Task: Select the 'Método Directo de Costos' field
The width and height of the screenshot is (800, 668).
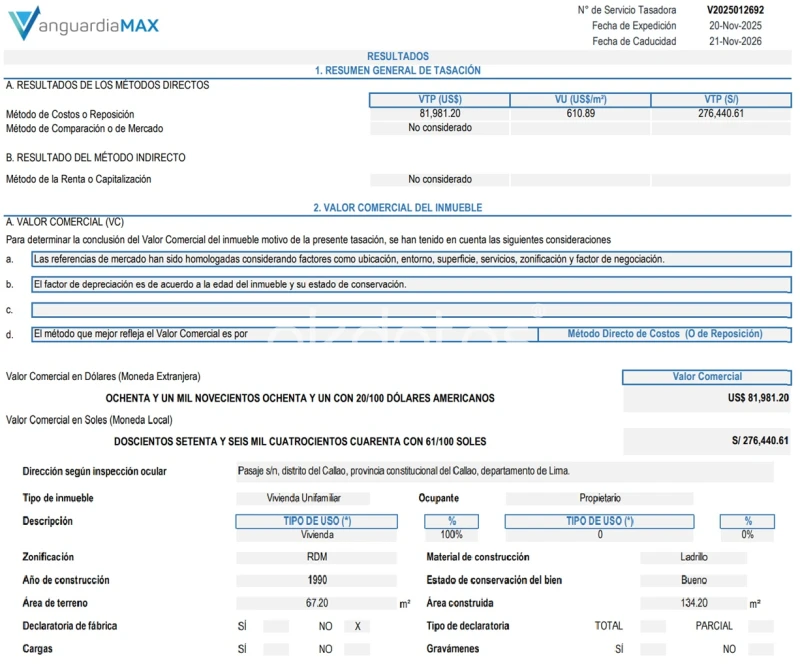Action: coord(664,334)
